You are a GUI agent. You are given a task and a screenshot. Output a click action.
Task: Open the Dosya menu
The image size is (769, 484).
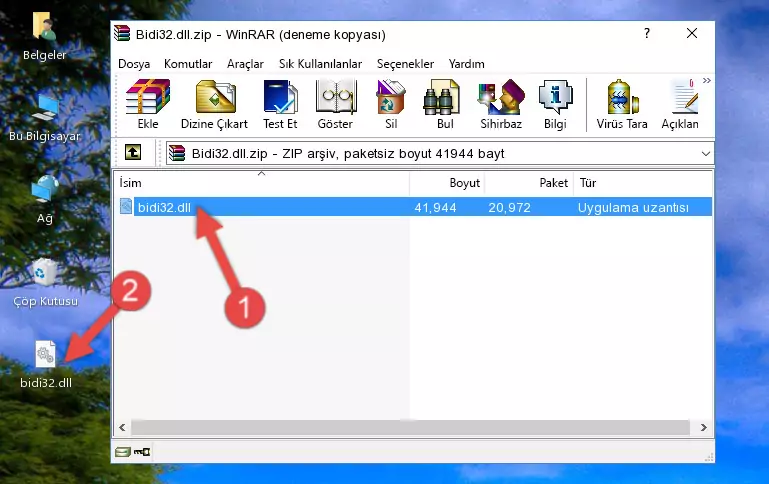coord(134,64)
